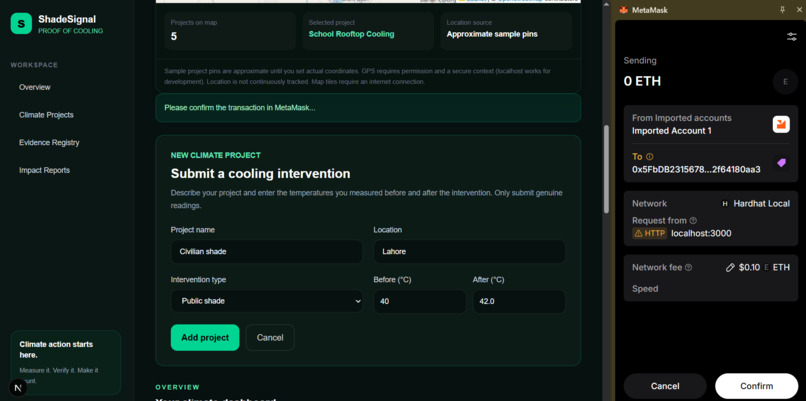
Task: Click the Hardhat Local network H icon
Action: (725, 204)
